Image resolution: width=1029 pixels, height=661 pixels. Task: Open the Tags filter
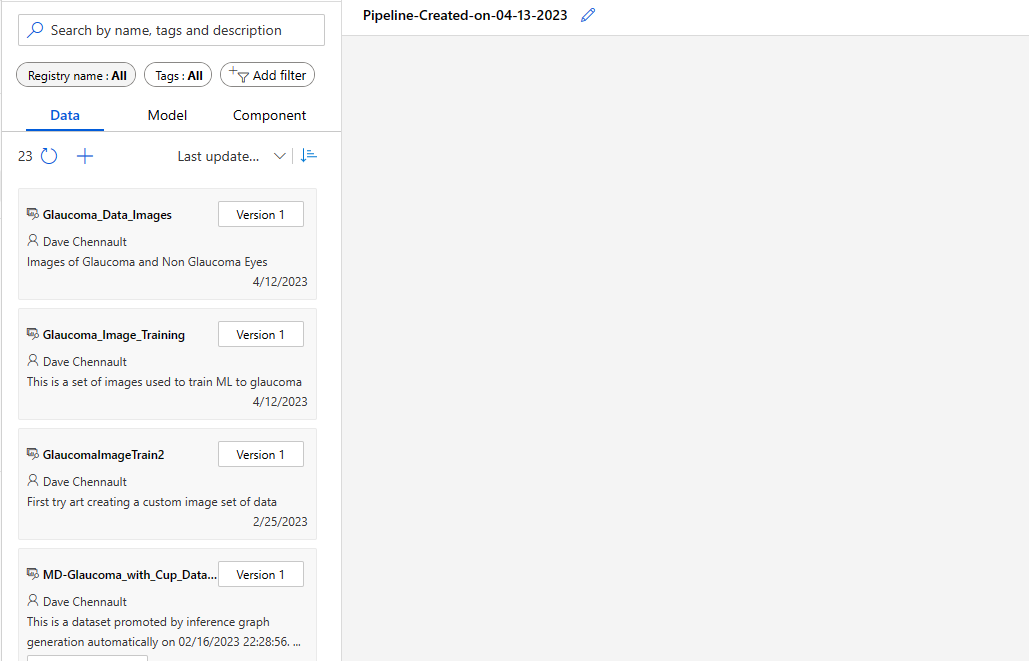[177, 74]
